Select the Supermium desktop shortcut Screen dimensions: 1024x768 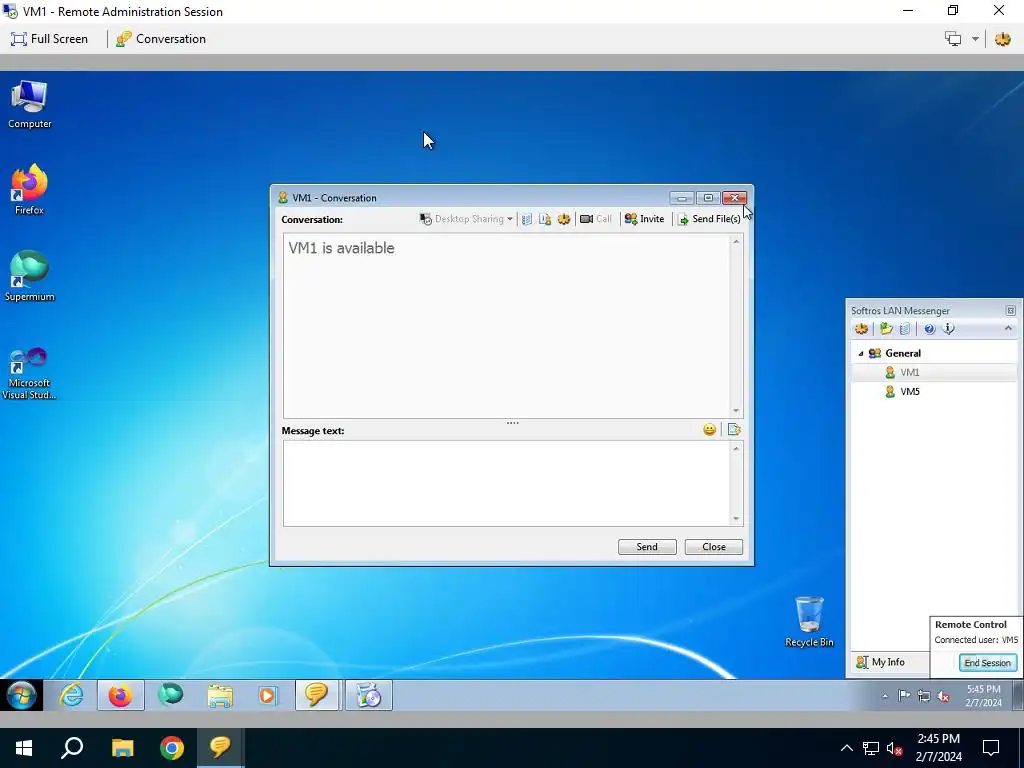click(x=29, y=276)
